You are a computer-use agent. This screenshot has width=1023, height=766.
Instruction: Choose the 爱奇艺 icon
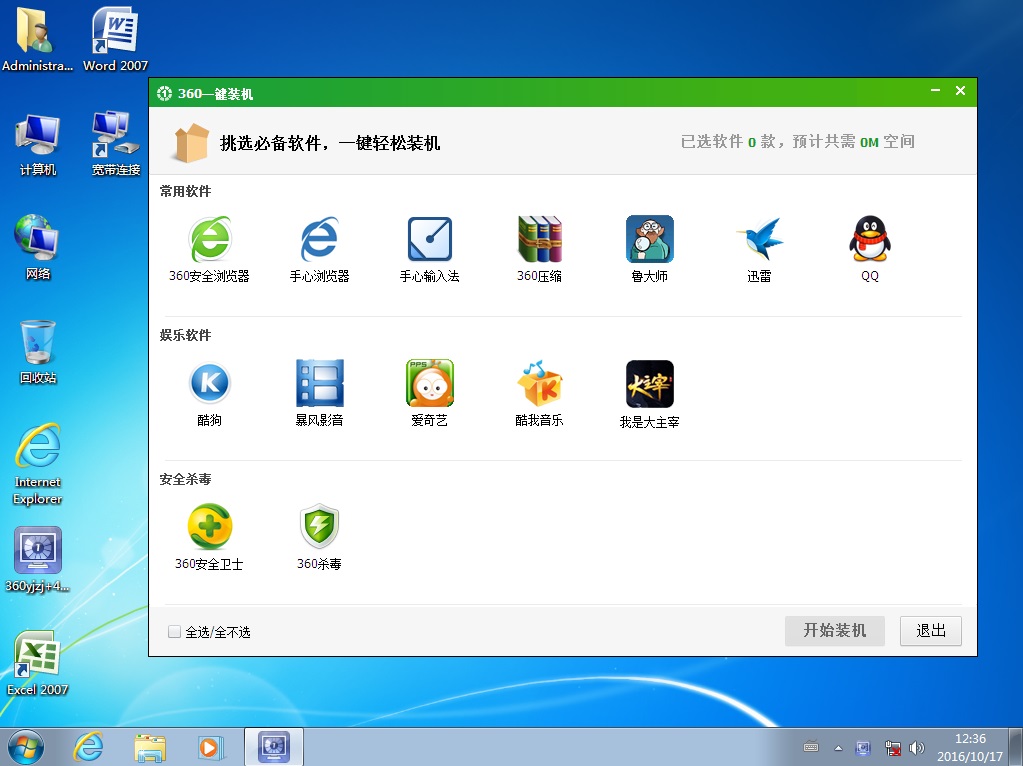[429, 384]
